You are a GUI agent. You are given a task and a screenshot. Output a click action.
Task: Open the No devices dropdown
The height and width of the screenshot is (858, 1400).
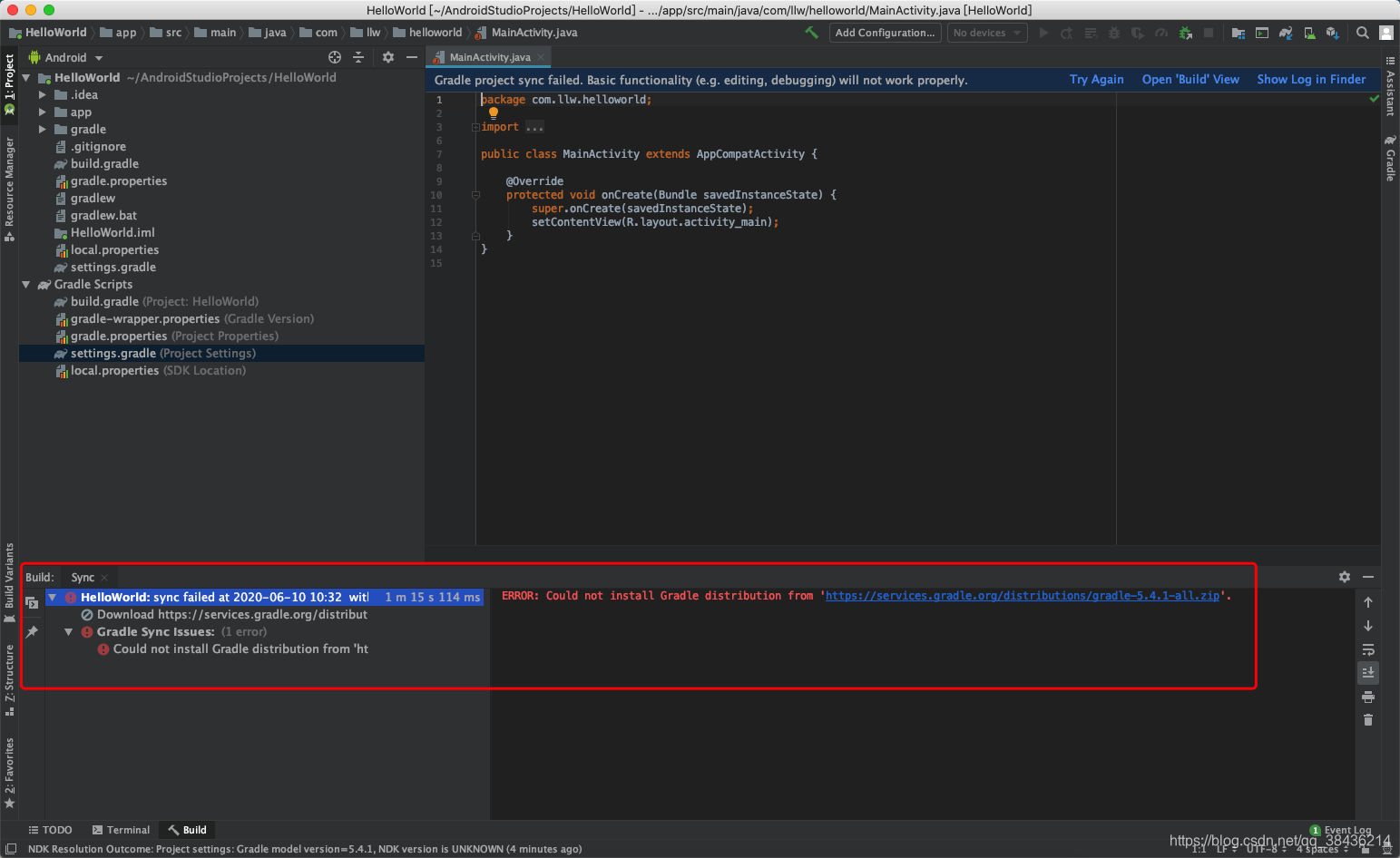click(x=987, y=33)
